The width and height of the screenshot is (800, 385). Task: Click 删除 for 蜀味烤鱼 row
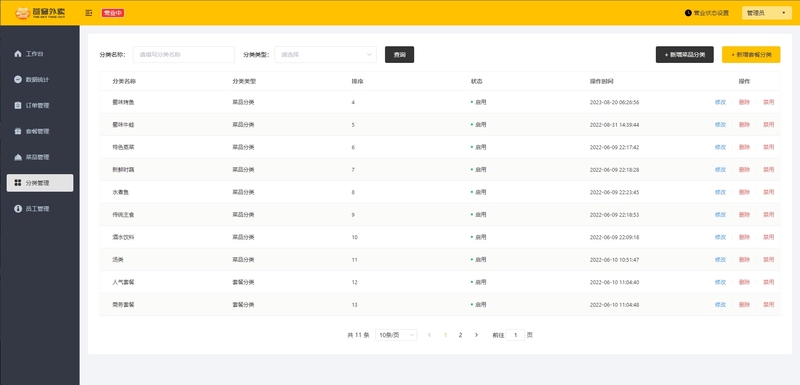point(744,102)
